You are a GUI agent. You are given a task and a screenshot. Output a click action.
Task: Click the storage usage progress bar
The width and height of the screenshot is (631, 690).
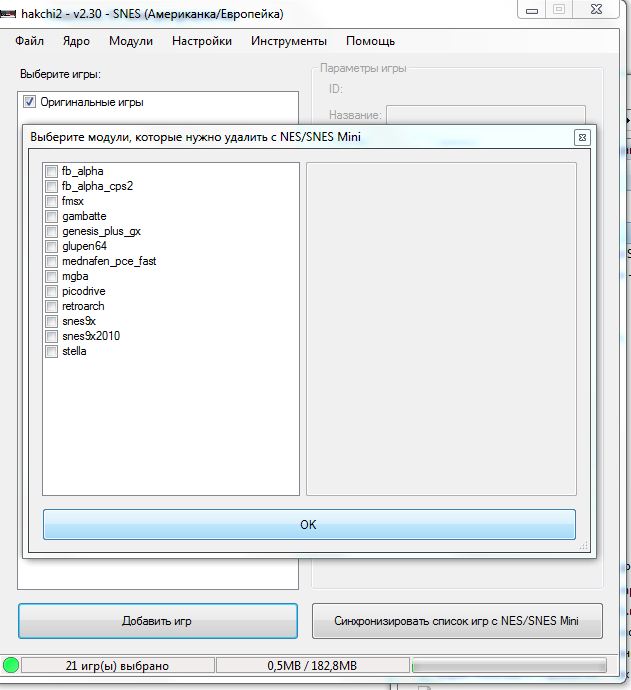click(509, 665)
